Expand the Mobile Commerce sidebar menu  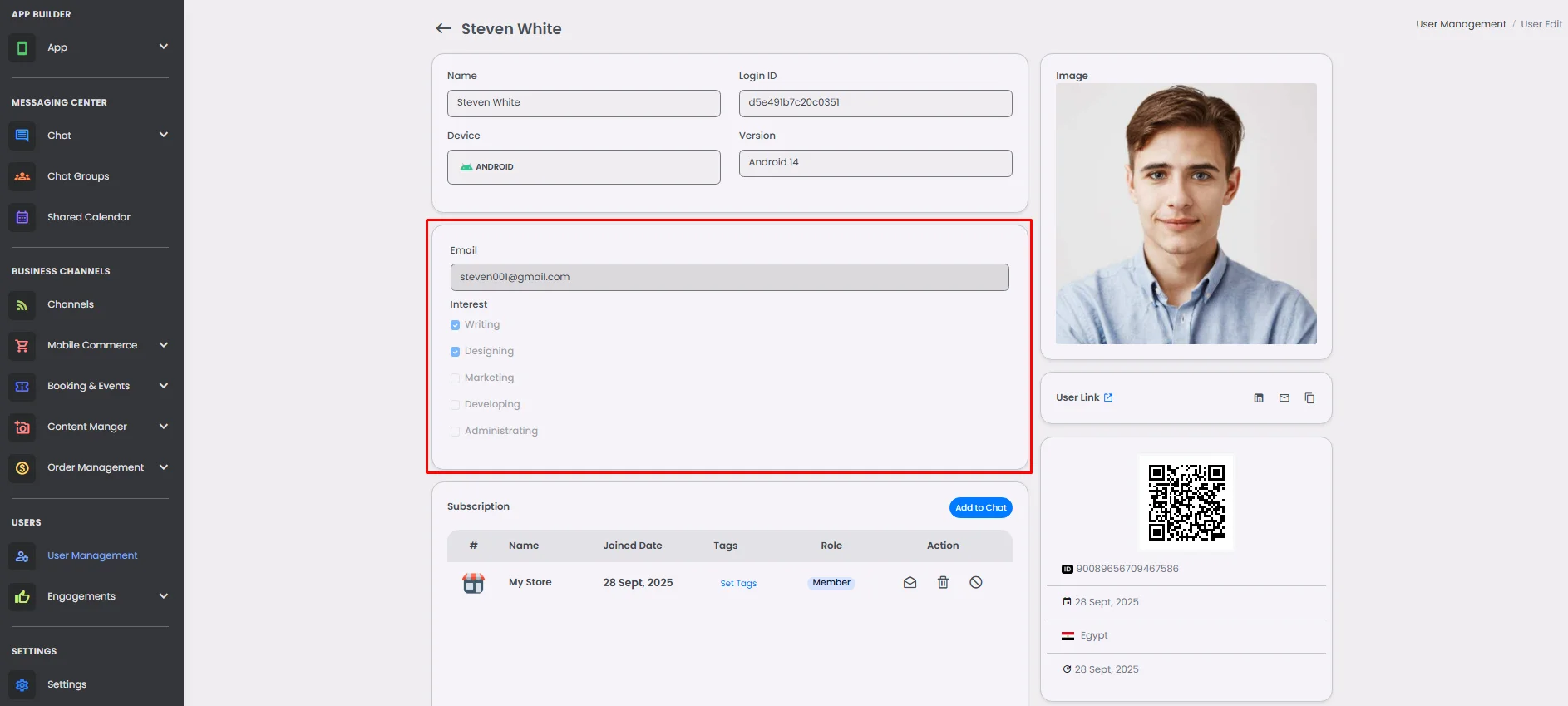pos(164,345)
